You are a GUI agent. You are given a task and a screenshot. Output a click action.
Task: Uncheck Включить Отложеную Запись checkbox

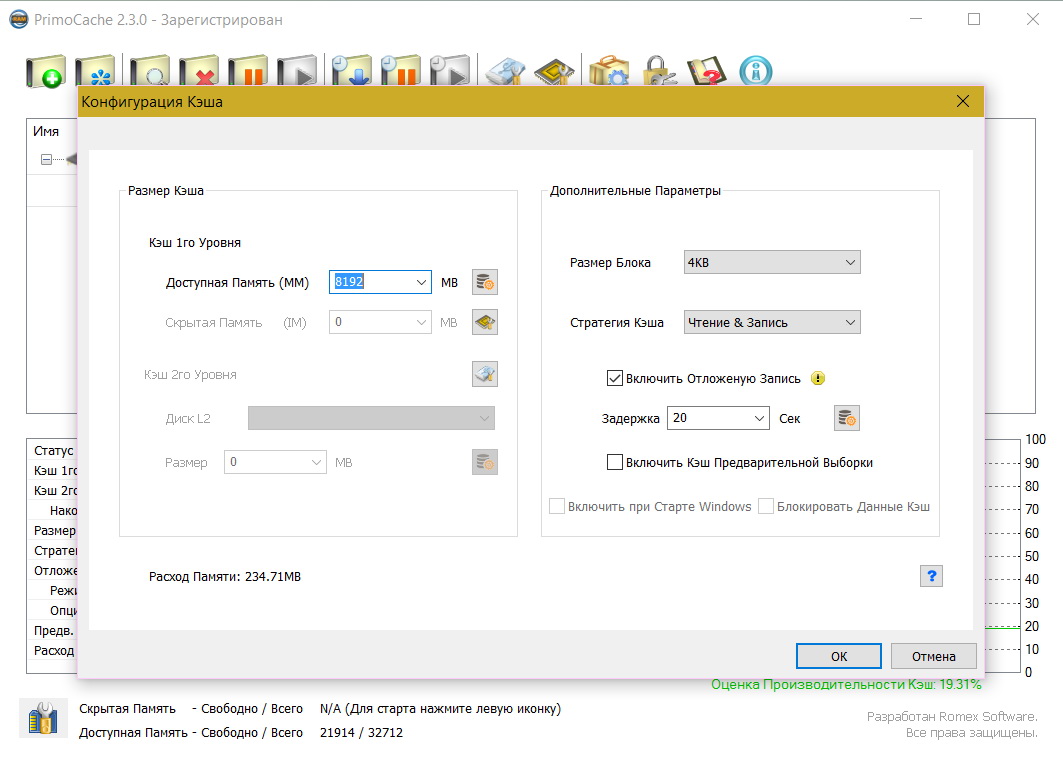(615, 378)
